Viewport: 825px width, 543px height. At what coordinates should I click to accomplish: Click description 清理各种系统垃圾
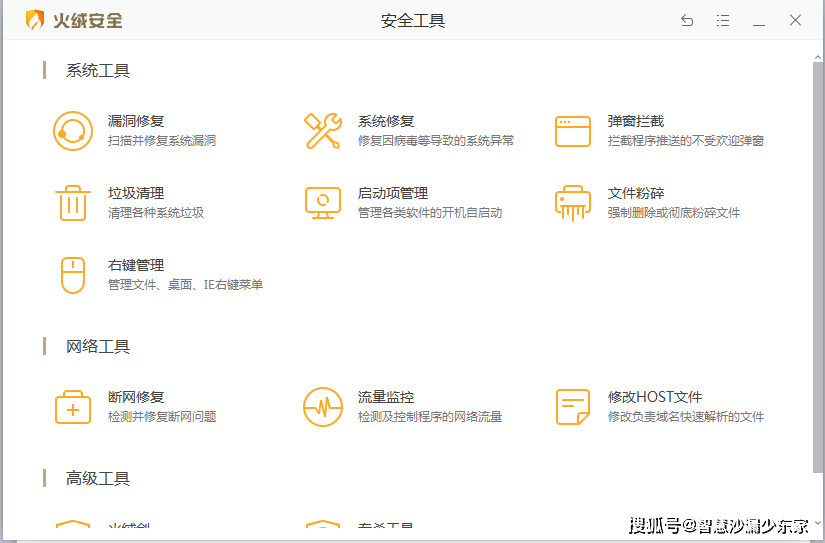point(156,213)
